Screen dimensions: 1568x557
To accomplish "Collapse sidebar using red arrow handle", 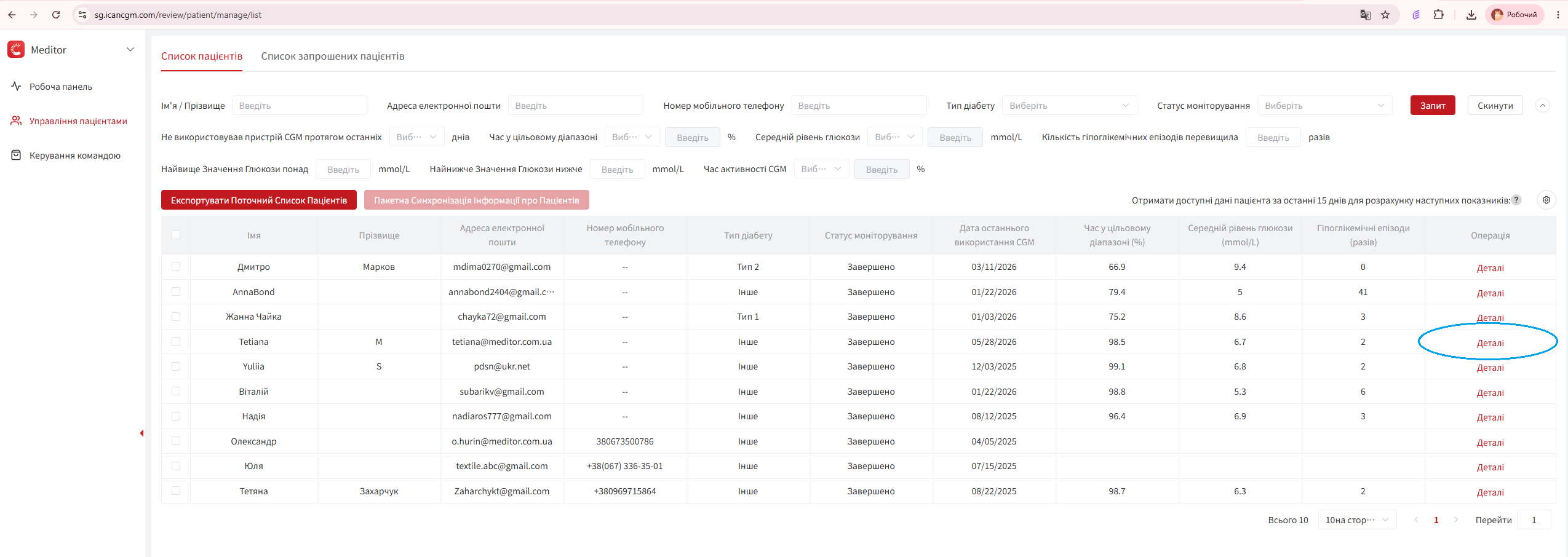I will 141,433.
